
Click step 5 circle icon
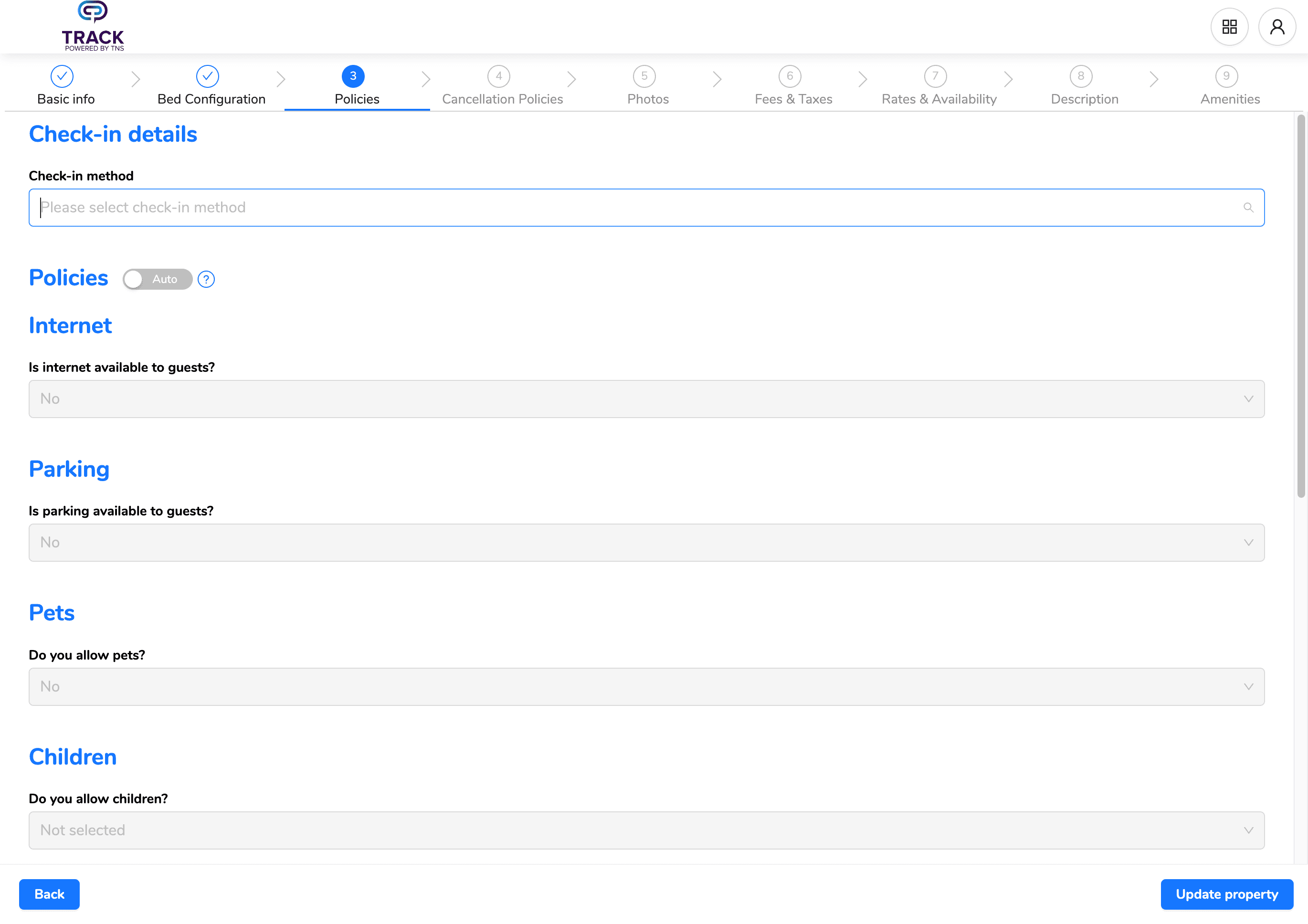(644, 76)
